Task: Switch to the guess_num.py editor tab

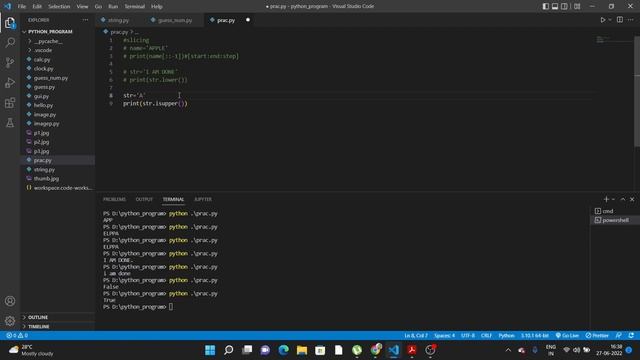Action: pyautogui.click(x=175, y=20)
